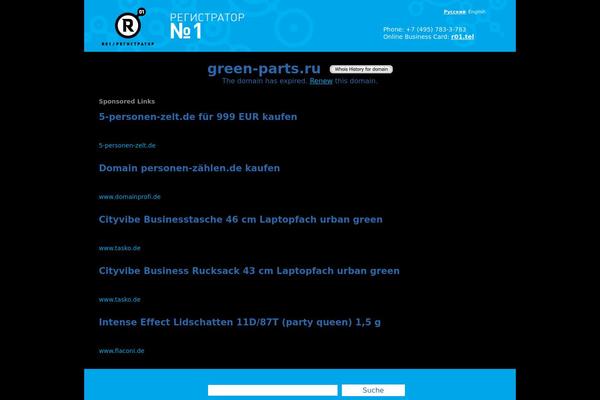Click www.tasko.de under Business Rucksack ad
600x400 pixels.
tap(119, 299)
